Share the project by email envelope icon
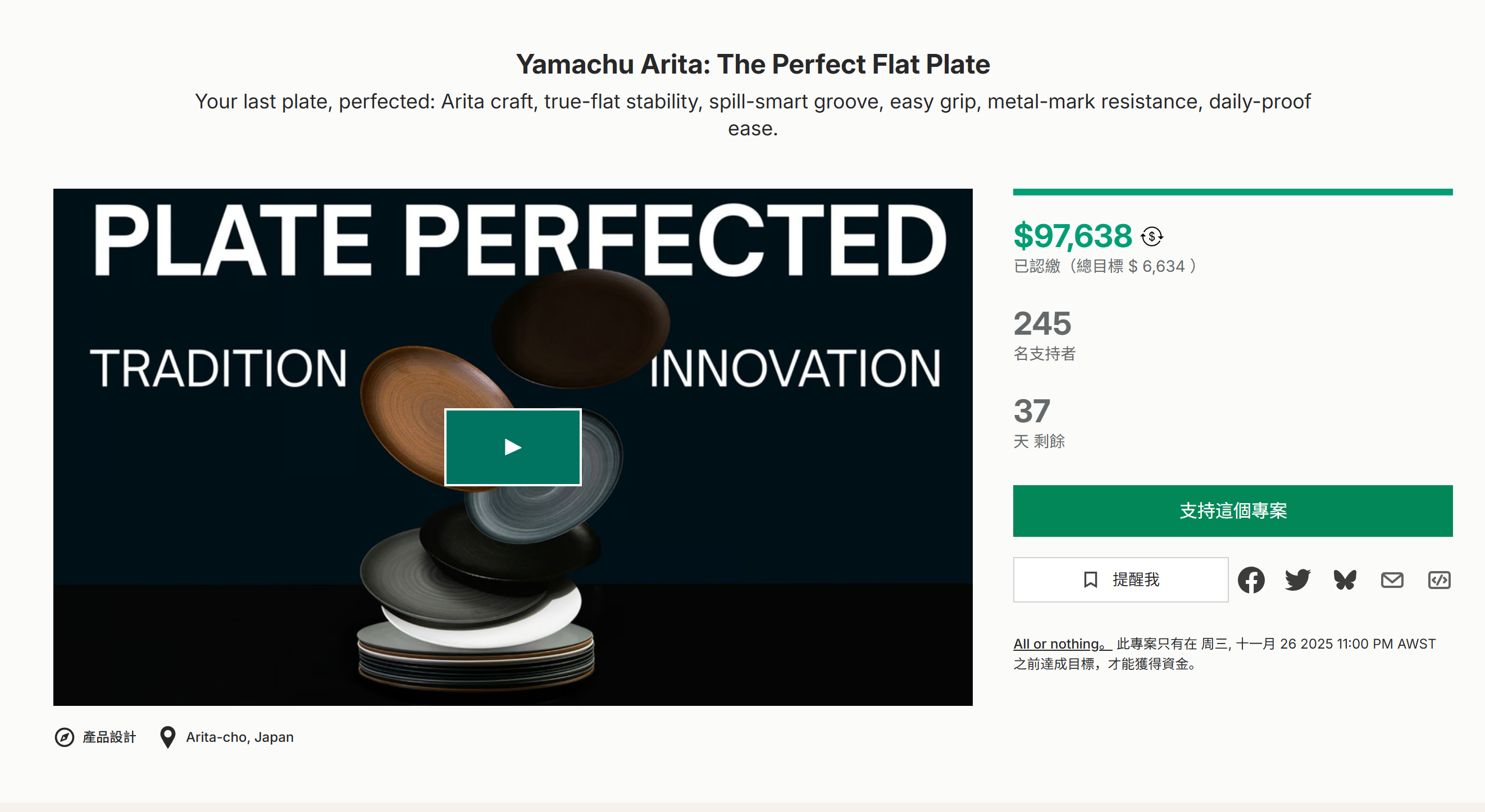Screen dimensions: 1485x812 pyautogui.click(x=1392, y=580)
